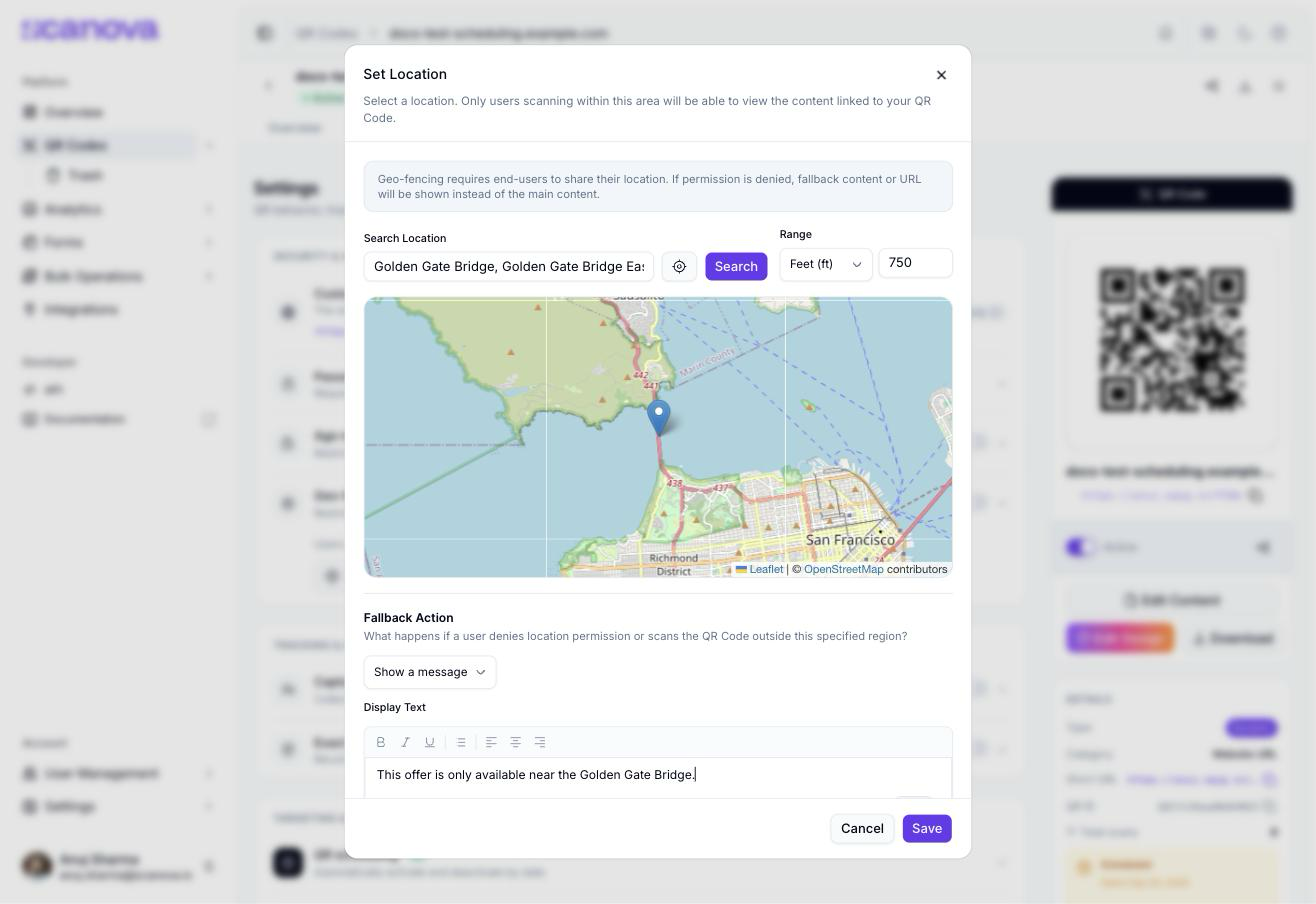Insert a bullet list in Display Text
Viewport: 1316px width, 904px height.
[x=461, y=742]
